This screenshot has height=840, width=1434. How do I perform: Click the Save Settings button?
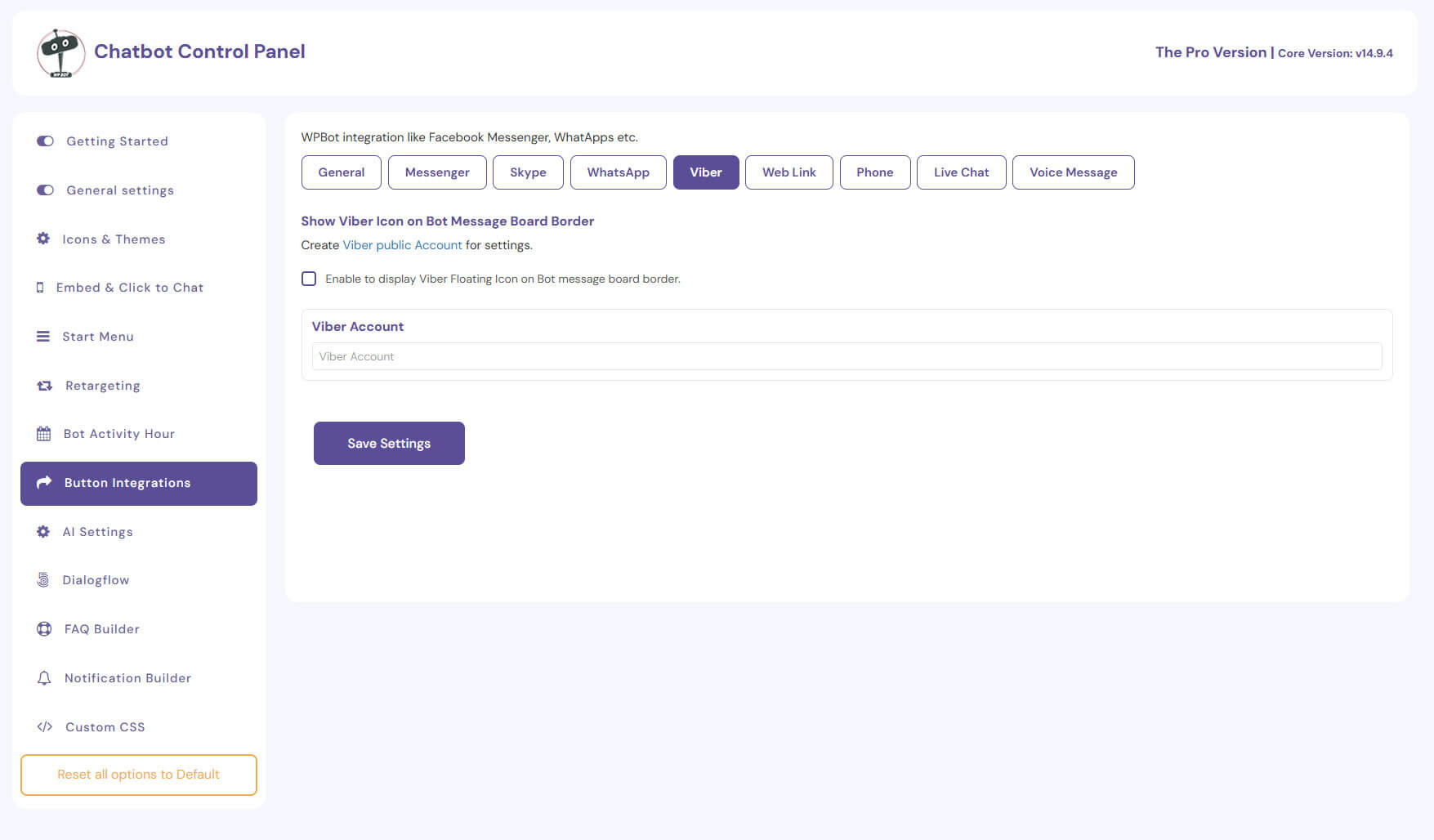coord(389,443)
